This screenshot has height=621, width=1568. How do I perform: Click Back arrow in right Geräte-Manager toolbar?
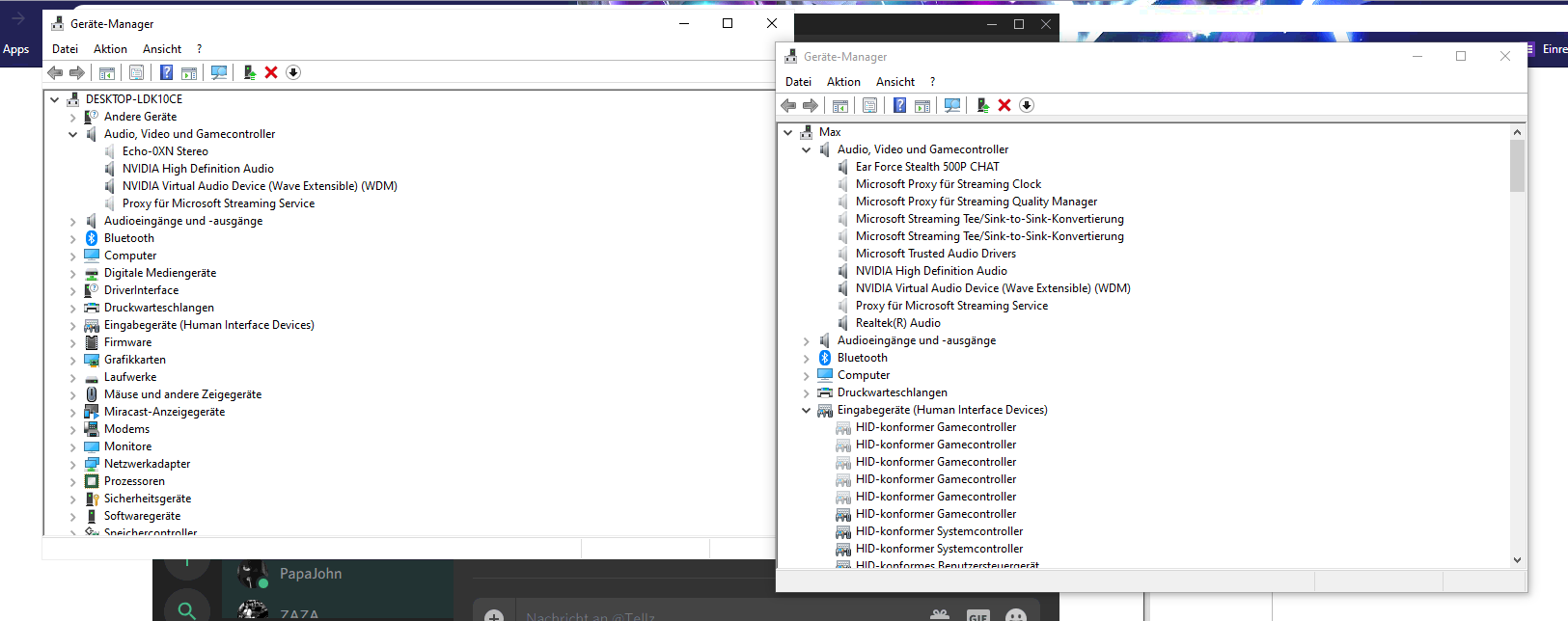pyautogui.click(x=788, y=105)
